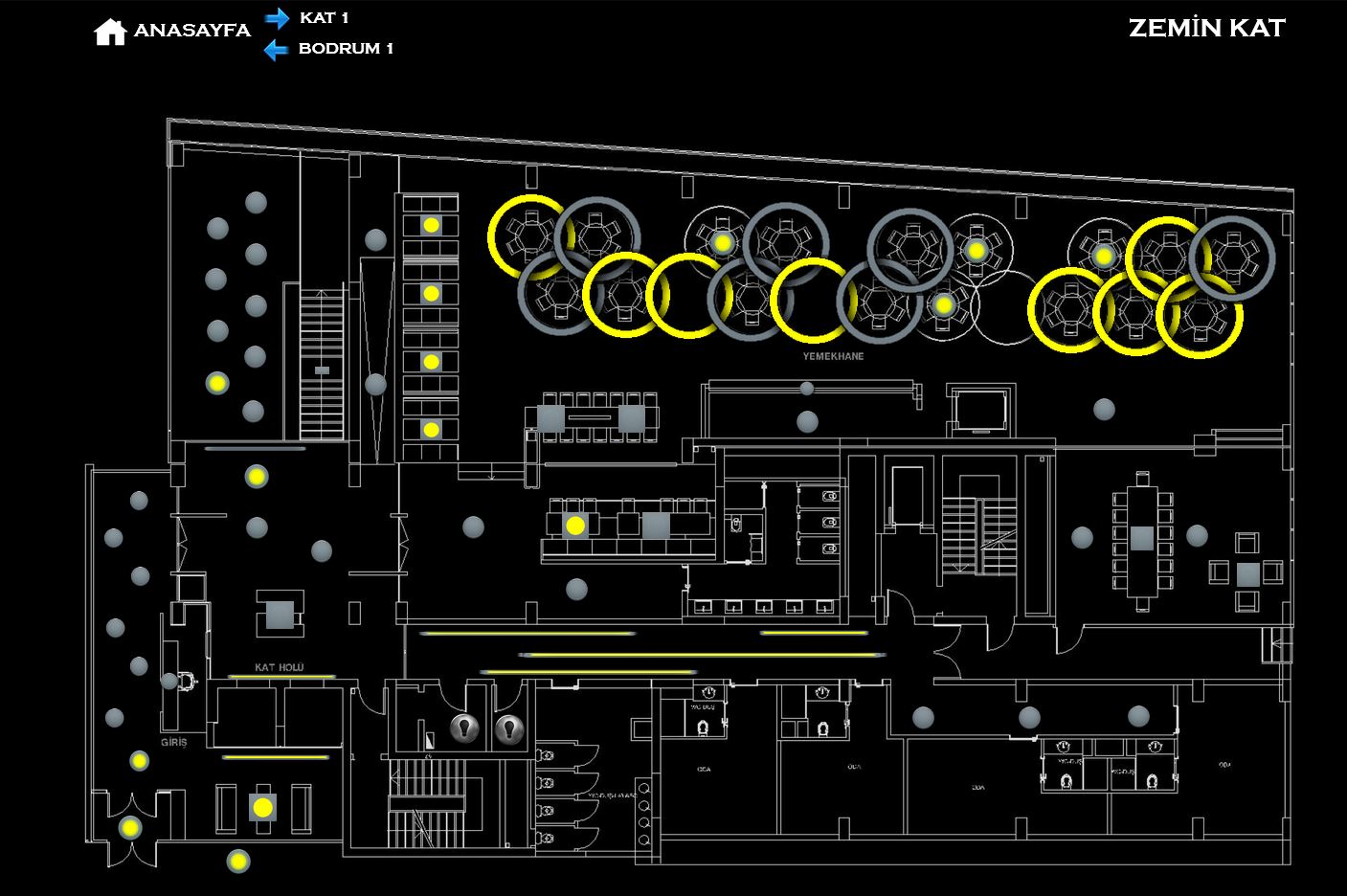Toggle the right gray square lamp on the long dining table
This screenshot has width=1347, height=896.
(632, 418)
